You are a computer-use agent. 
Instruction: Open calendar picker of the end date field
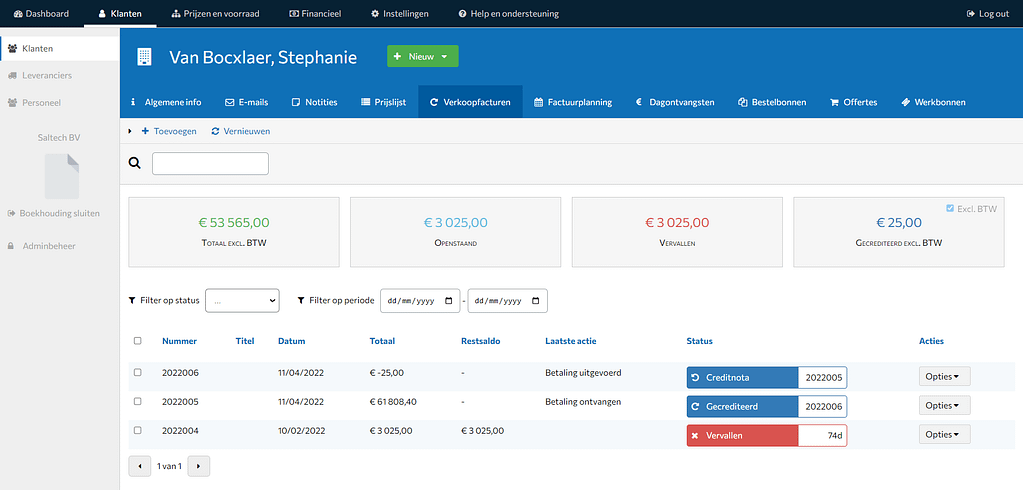pyautogui.click(x=536, y=301)
